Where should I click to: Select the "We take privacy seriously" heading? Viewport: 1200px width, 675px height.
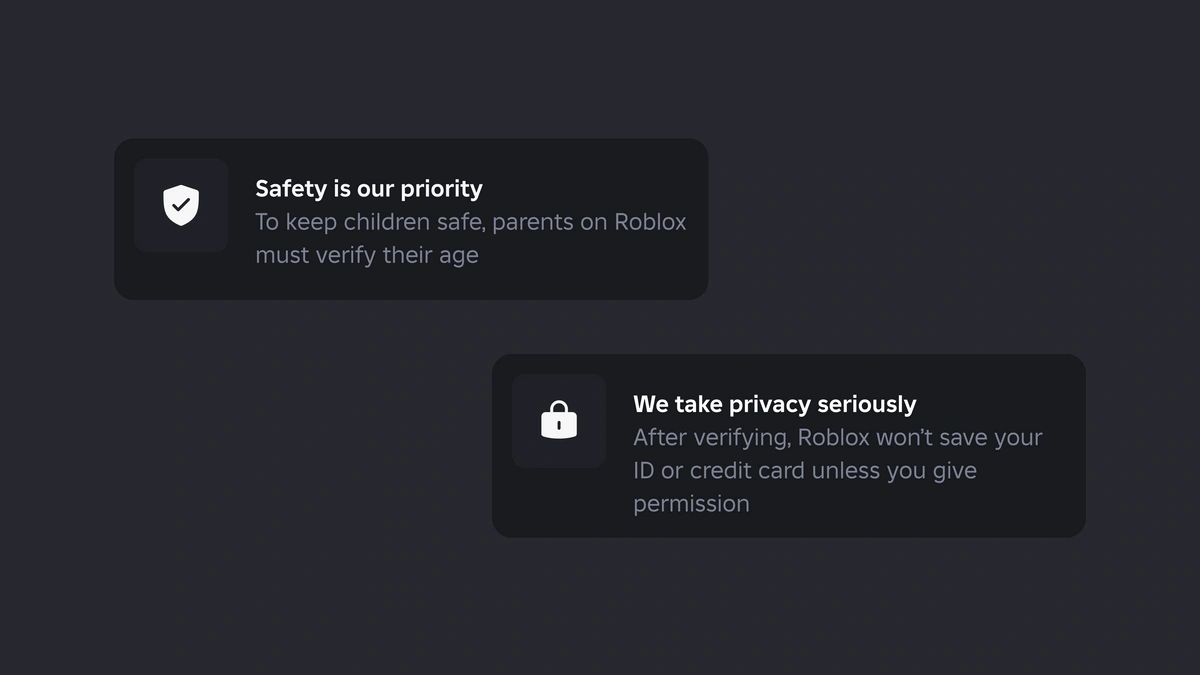coord(775,405)
